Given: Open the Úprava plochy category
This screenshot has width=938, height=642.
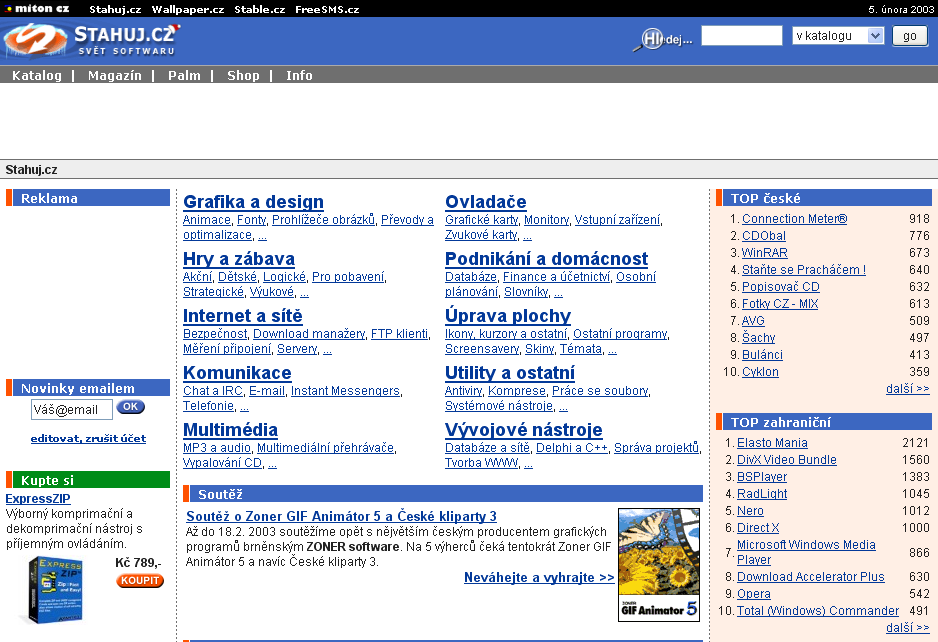Looking at the screenshot, I should [x=508, y=315].
